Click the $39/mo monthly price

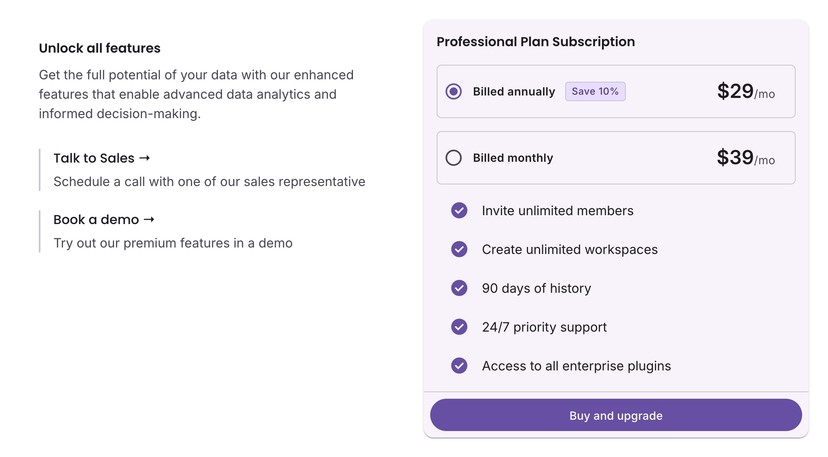(x=745, y=158)
